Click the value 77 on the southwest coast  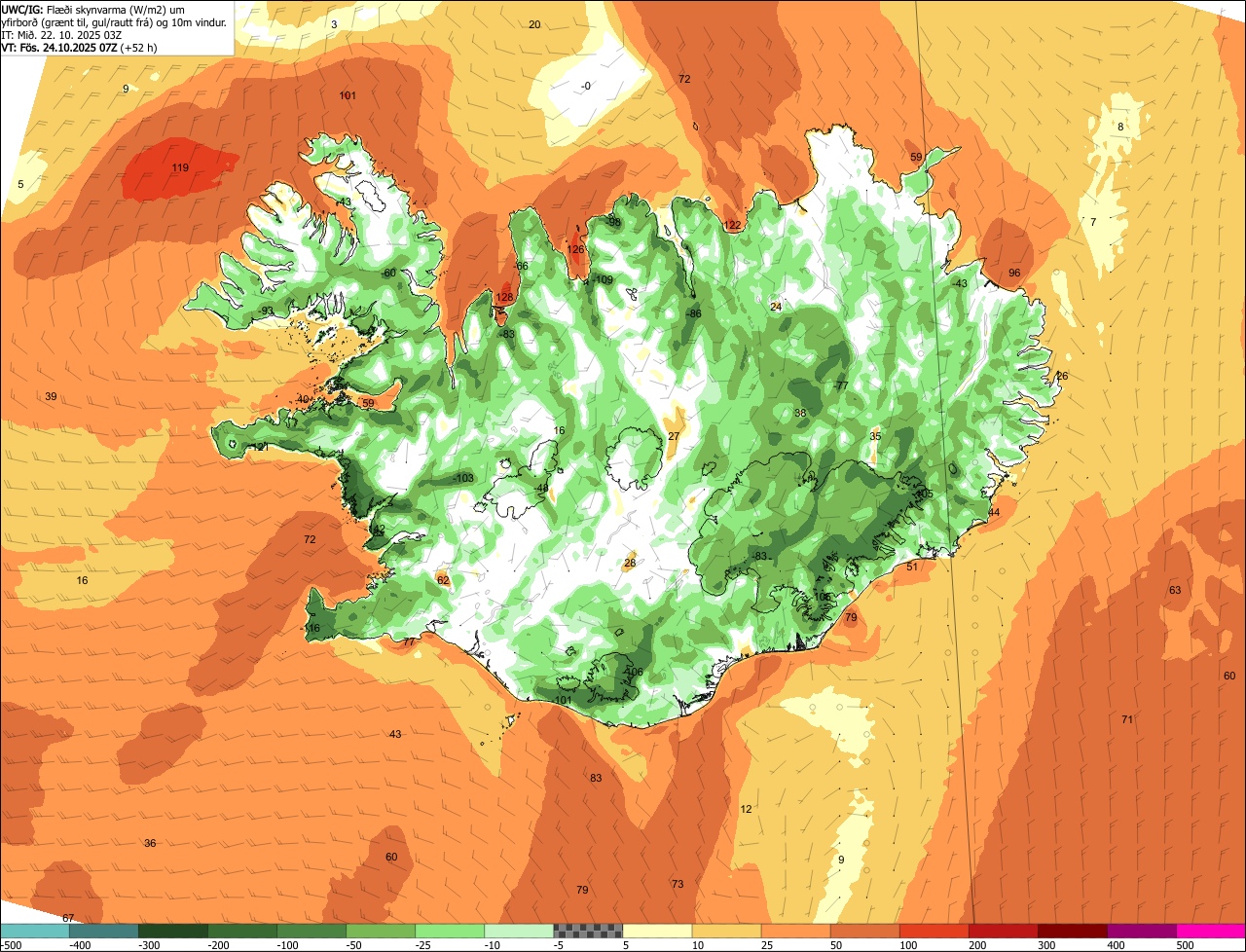point(409,641)
